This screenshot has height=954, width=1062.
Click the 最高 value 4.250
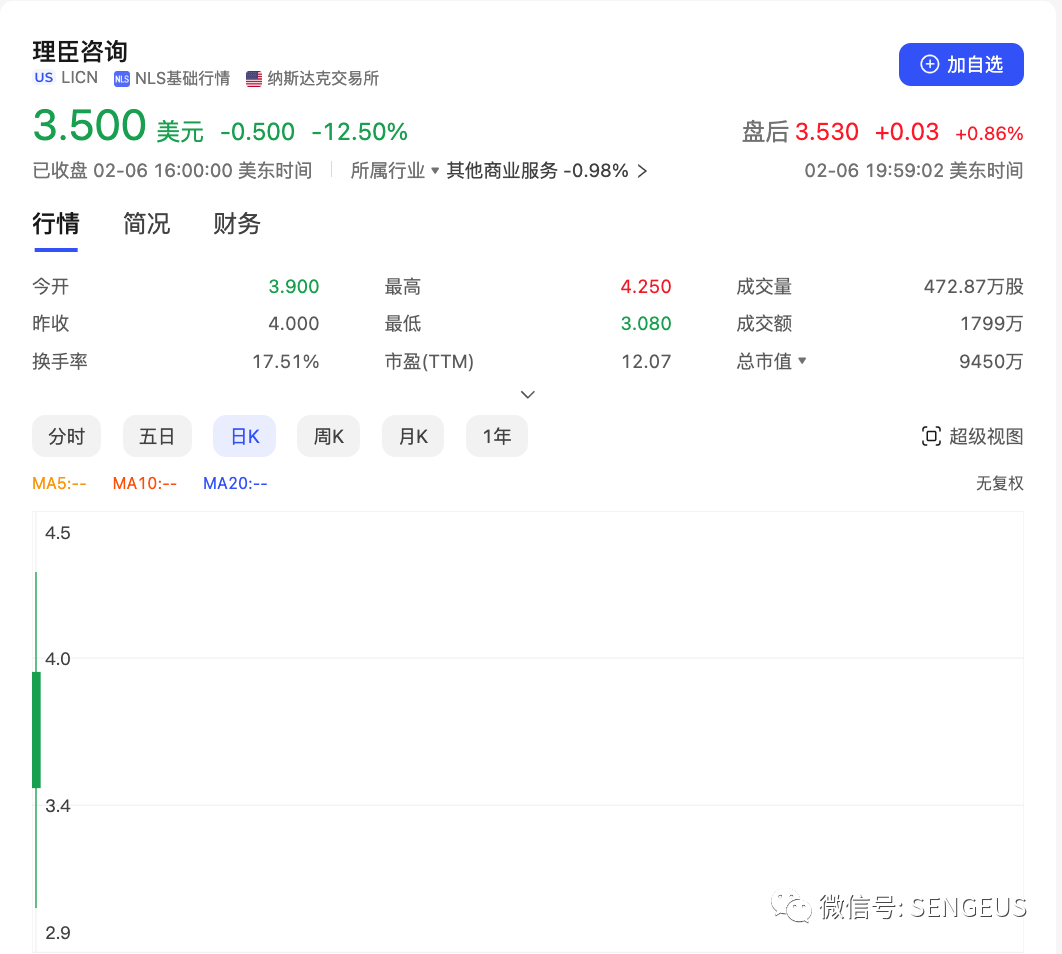point(645,286)
